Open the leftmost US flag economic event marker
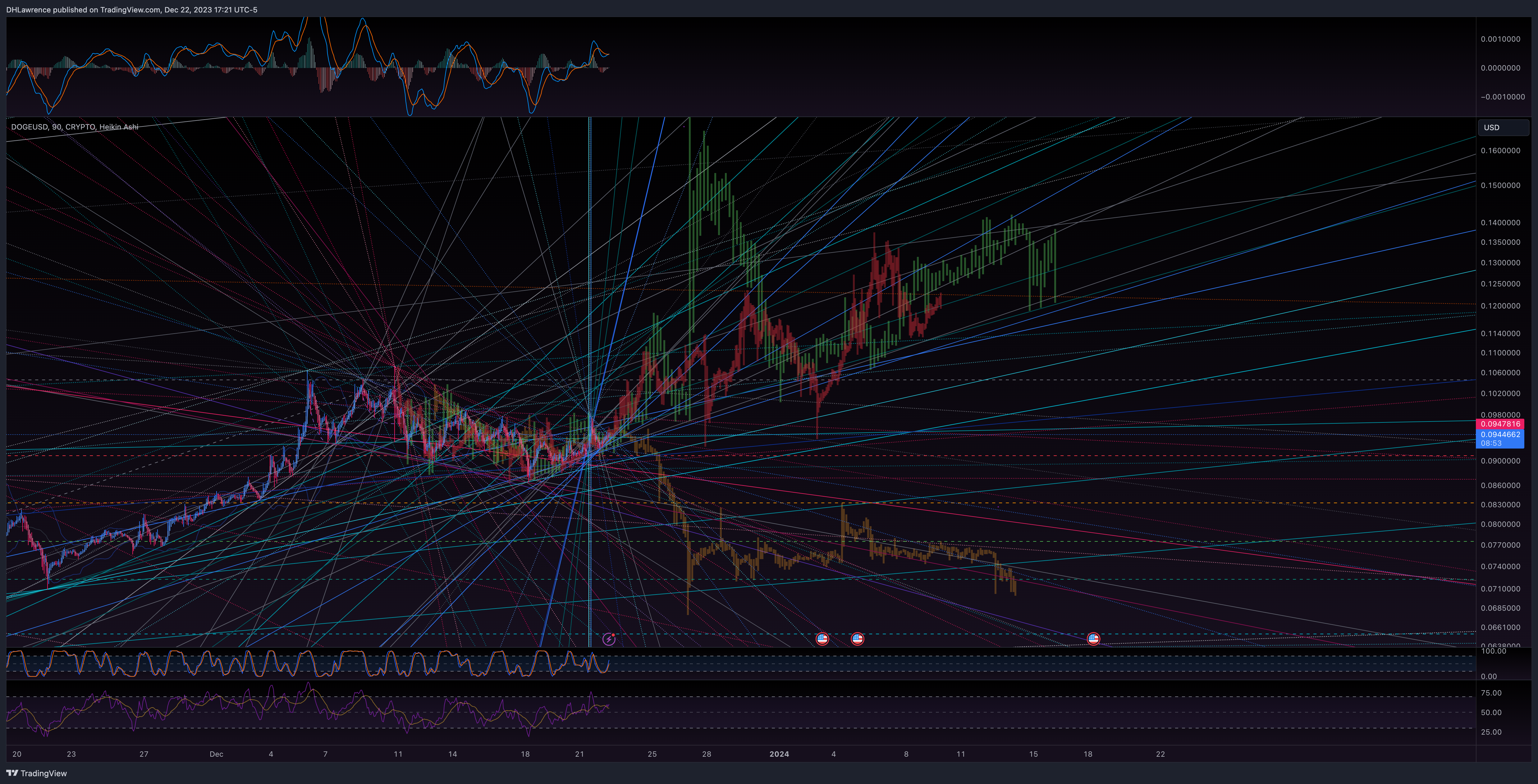This screenshot has height=784, width=1538. coord(822,639)
